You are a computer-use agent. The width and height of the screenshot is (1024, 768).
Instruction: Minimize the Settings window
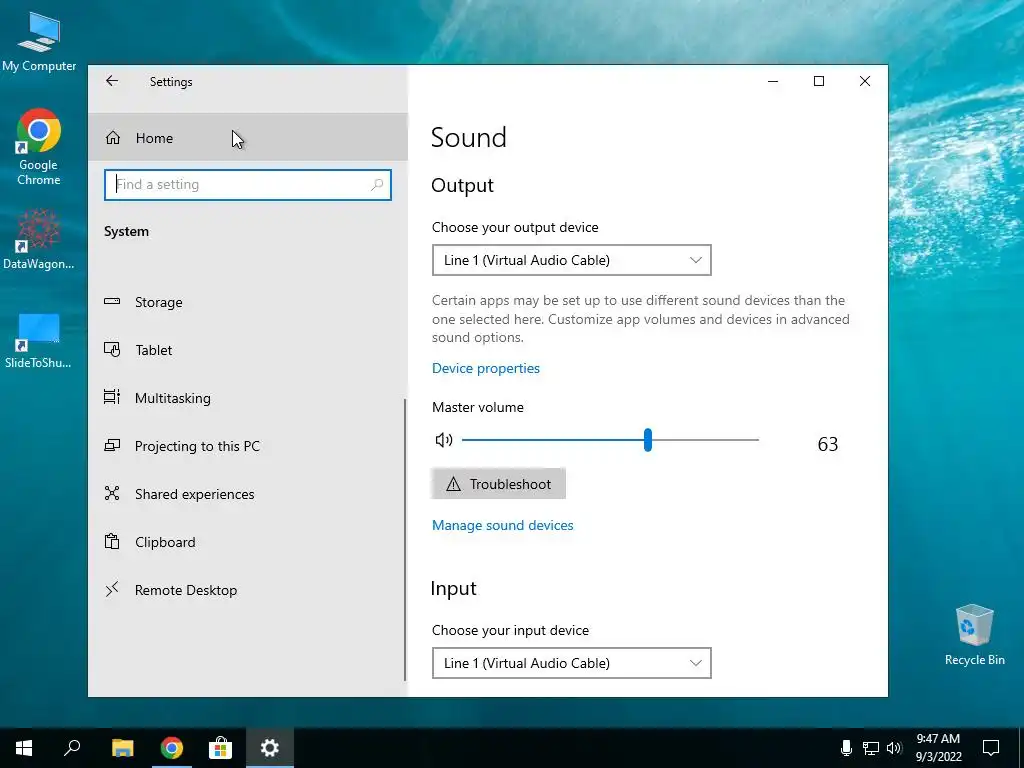point(773,81)
